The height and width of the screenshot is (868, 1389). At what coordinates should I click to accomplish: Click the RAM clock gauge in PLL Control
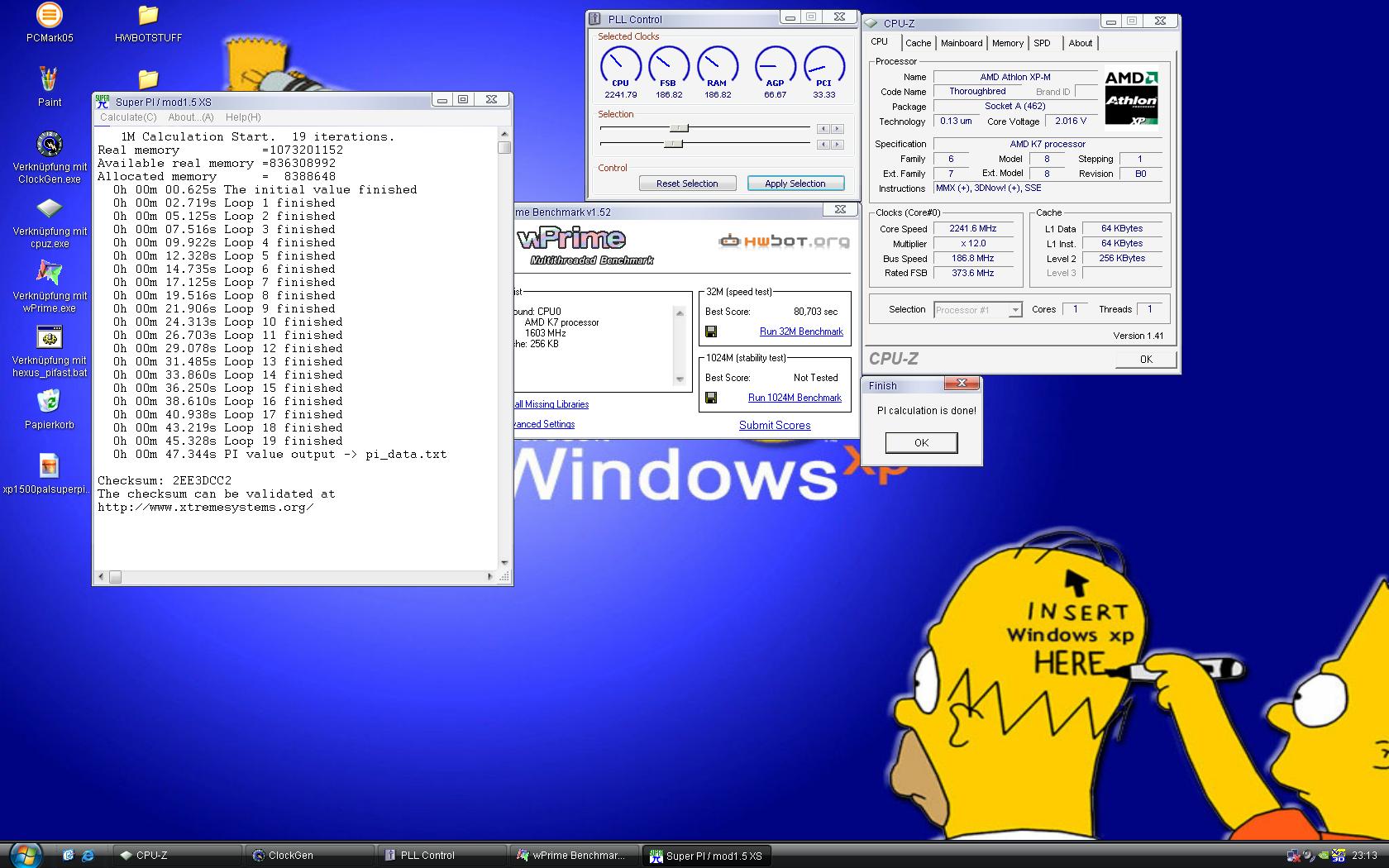tap(718, 66)
